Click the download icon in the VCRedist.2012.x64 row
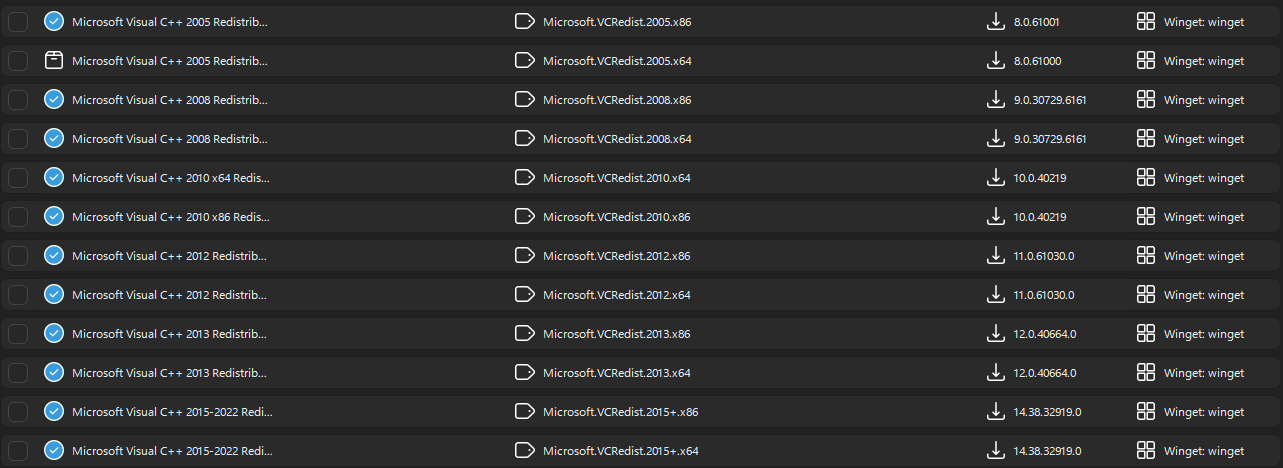The width and height of the screenshot is (1283, 468). (995, 295)
